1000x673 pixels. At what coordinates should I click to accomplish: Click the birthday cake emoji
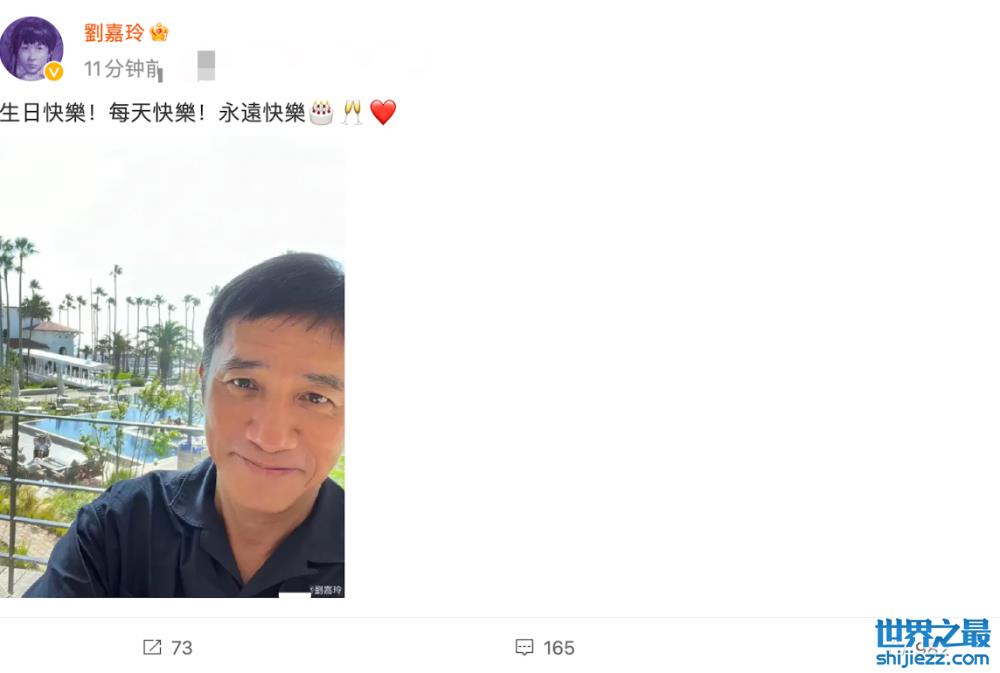321,112
